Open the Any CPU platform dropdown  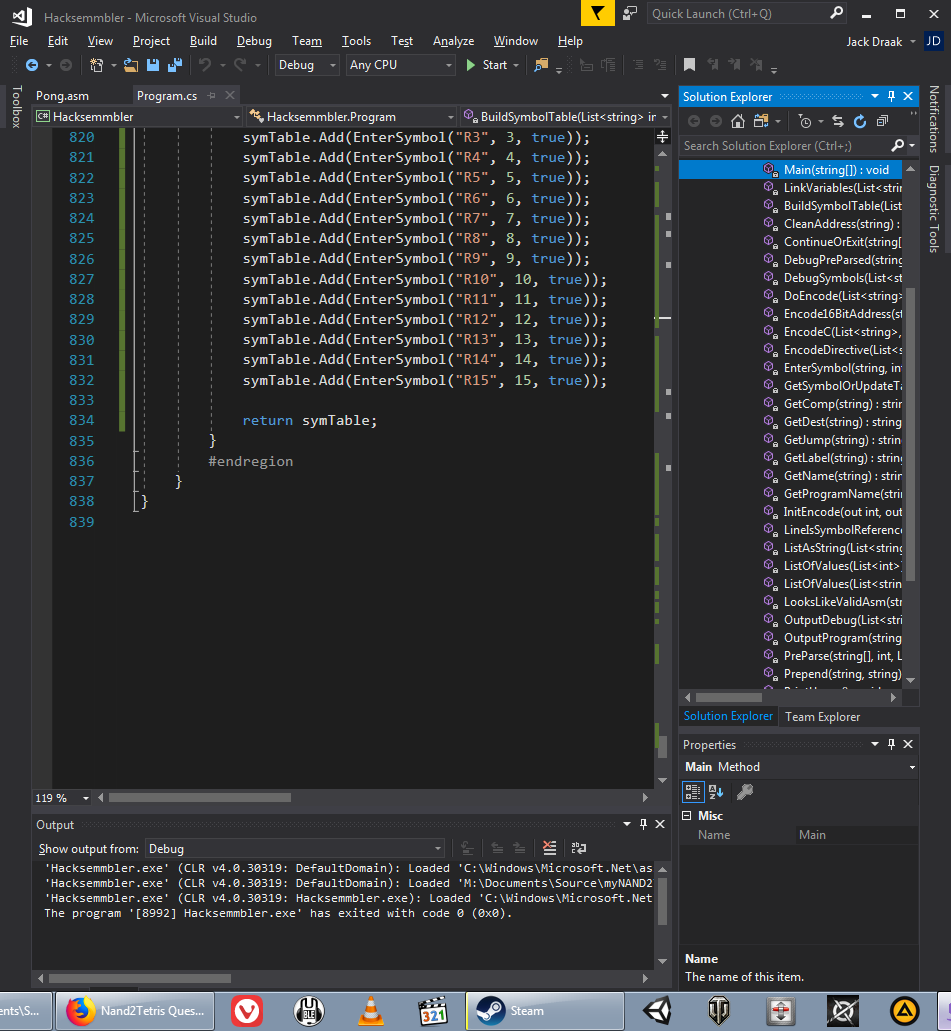(400, 65)
